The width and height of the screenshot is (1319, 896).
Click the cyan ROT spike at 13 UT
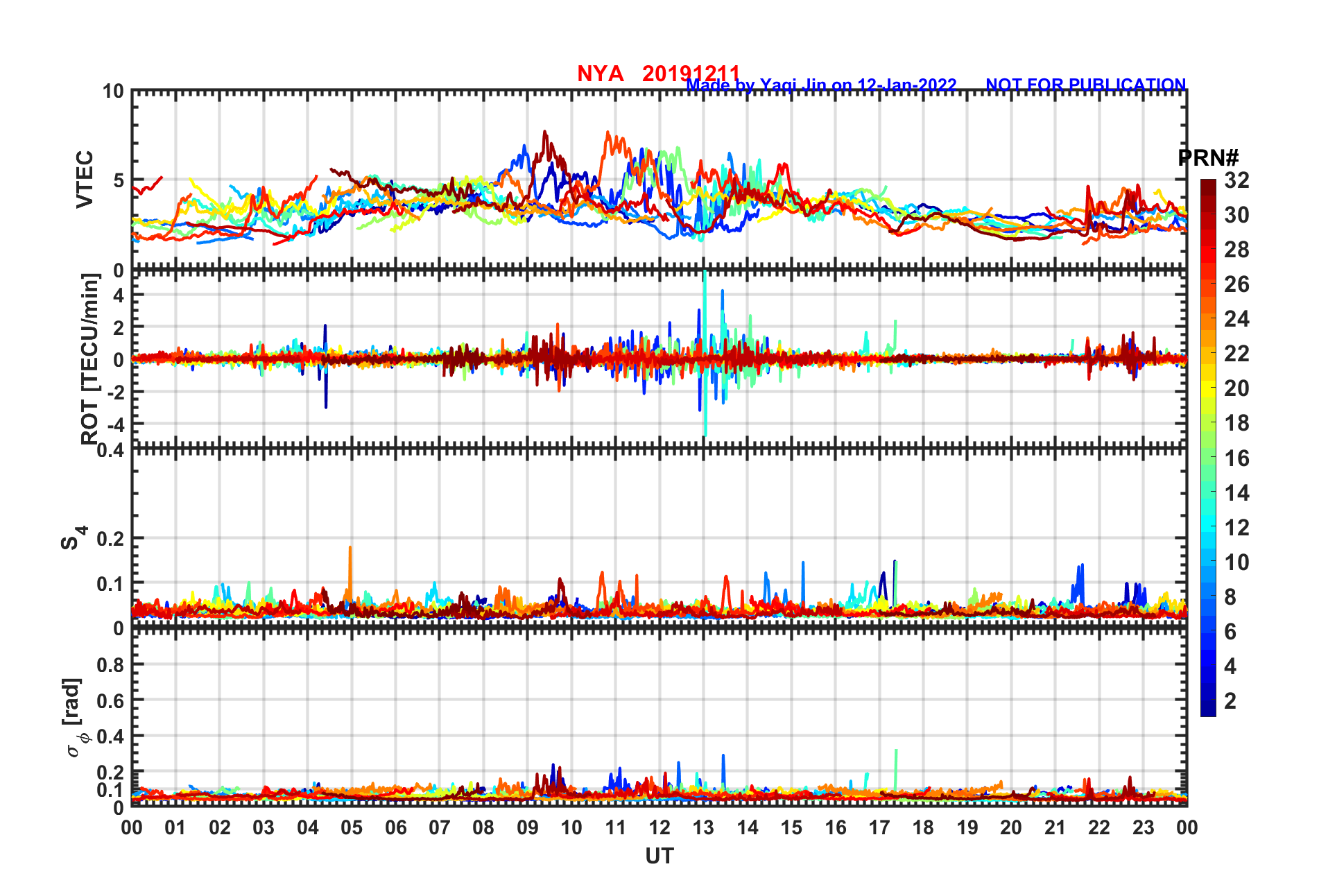705,354
